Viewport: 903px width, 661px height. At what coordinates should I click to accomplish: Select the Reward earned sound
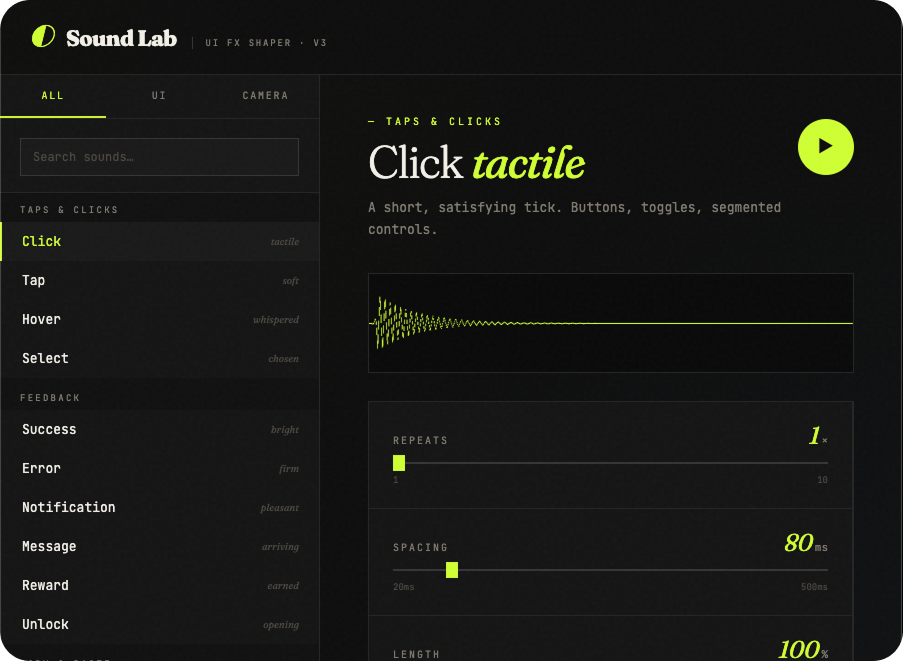(160, 586)
